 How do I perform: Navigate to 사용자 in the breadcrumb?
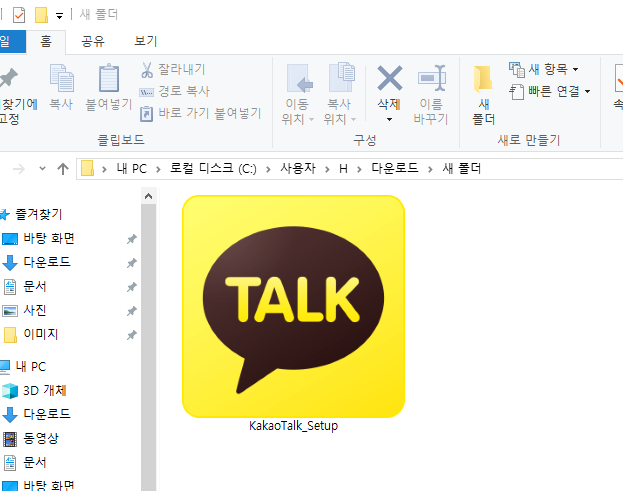point(298,168)
